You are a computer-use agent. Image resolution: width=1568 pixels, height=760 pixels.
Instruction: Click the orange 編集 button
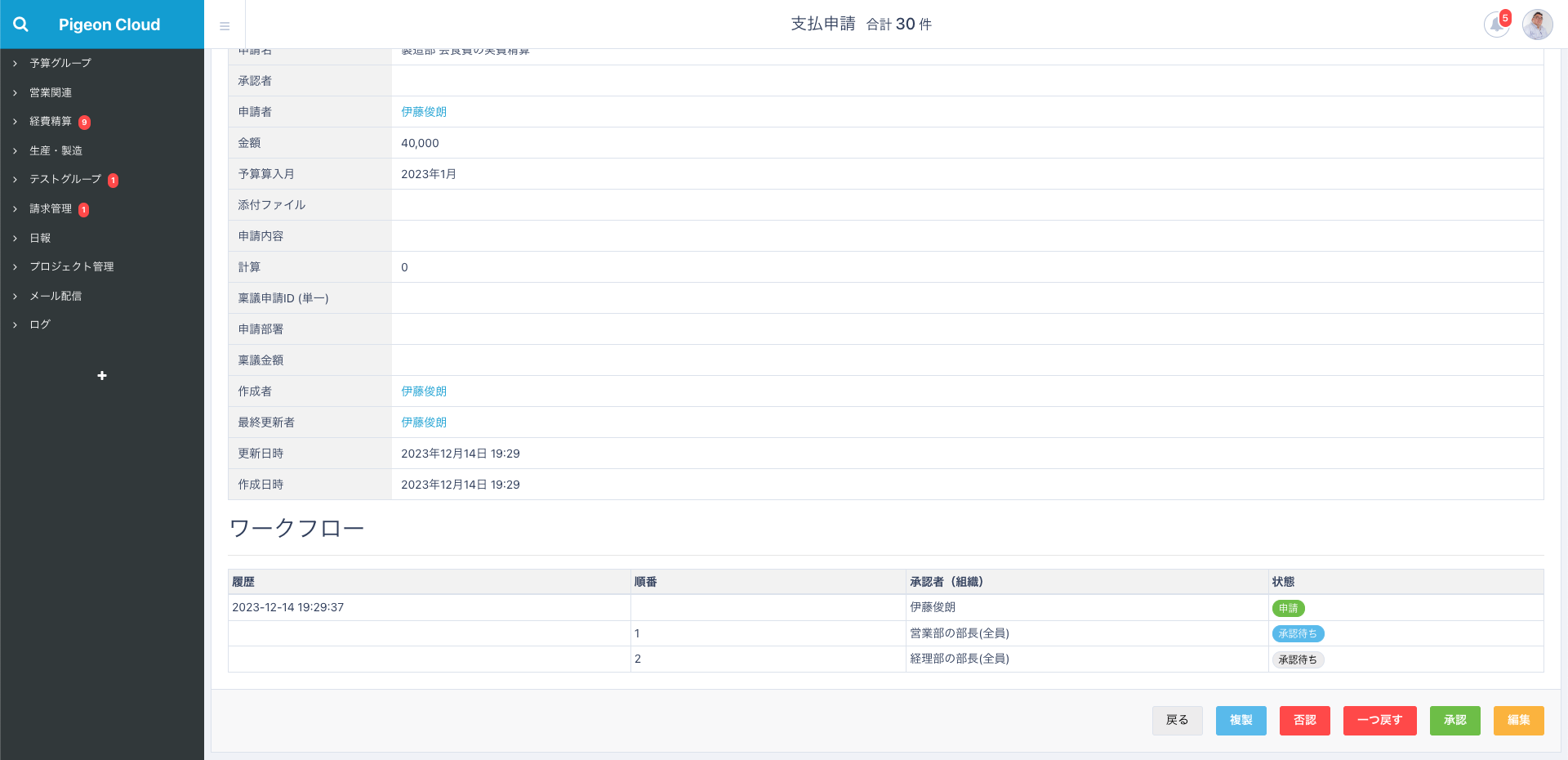pyautogui.click(x=1518, y=720)
